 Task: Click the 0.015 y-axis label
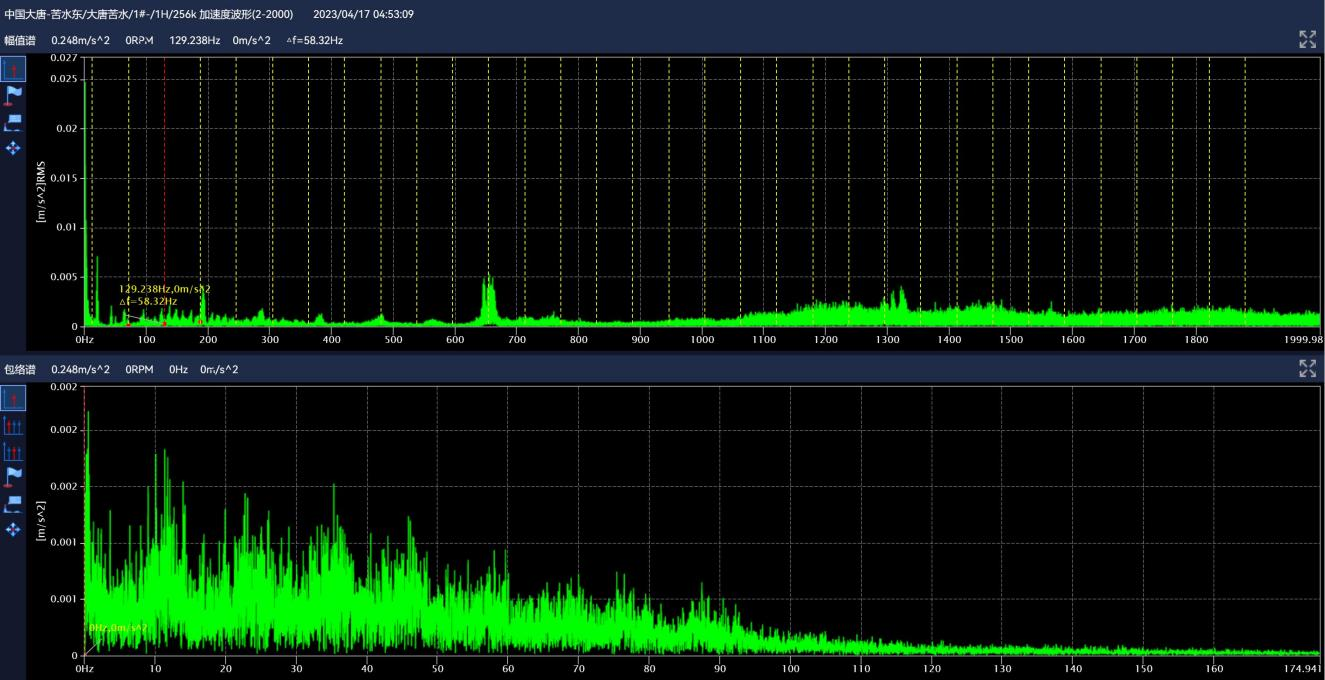coord(63,178)
